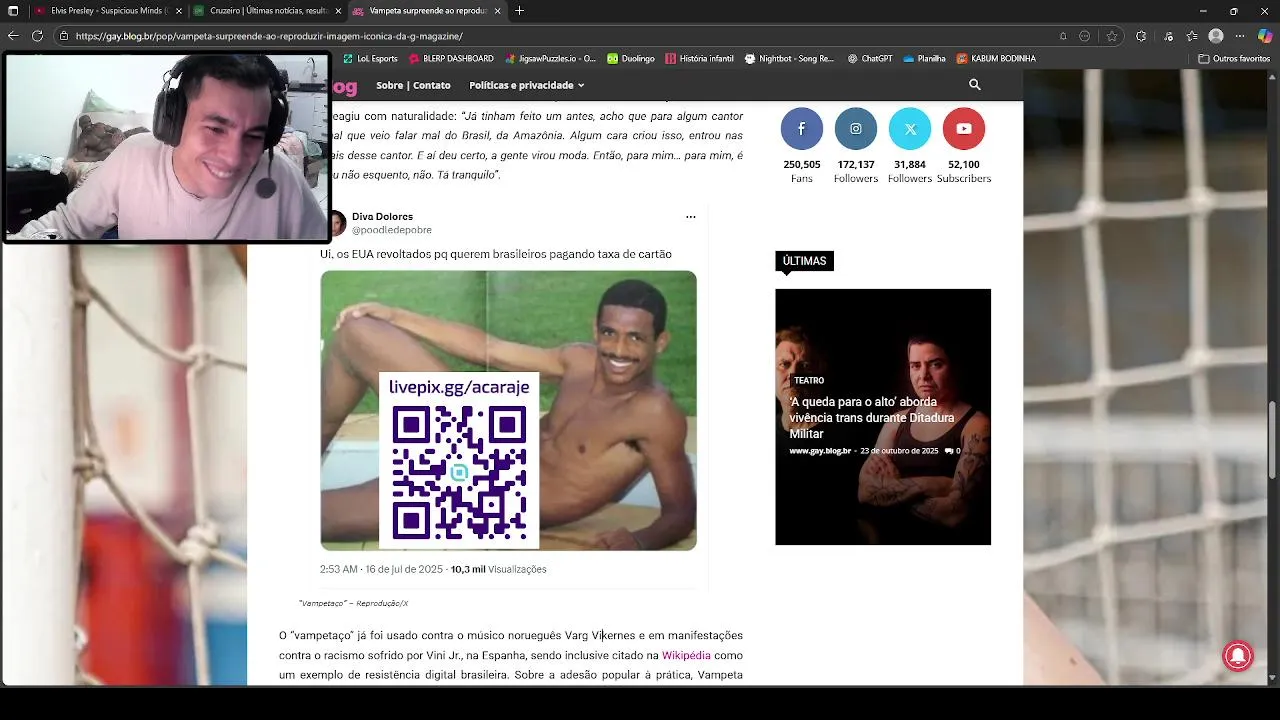The image size is (1280, 720).
Task: Click the 10,3 mil Visualizações text
Action: pyautogui.click(x=498, y=569)
